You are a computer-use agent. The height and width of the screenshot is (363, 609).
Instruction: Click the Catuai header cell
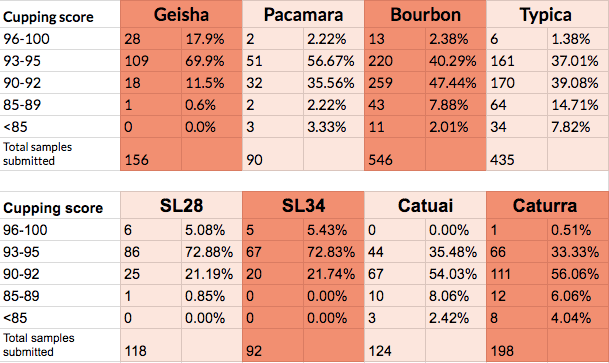(x=425, y=205)
